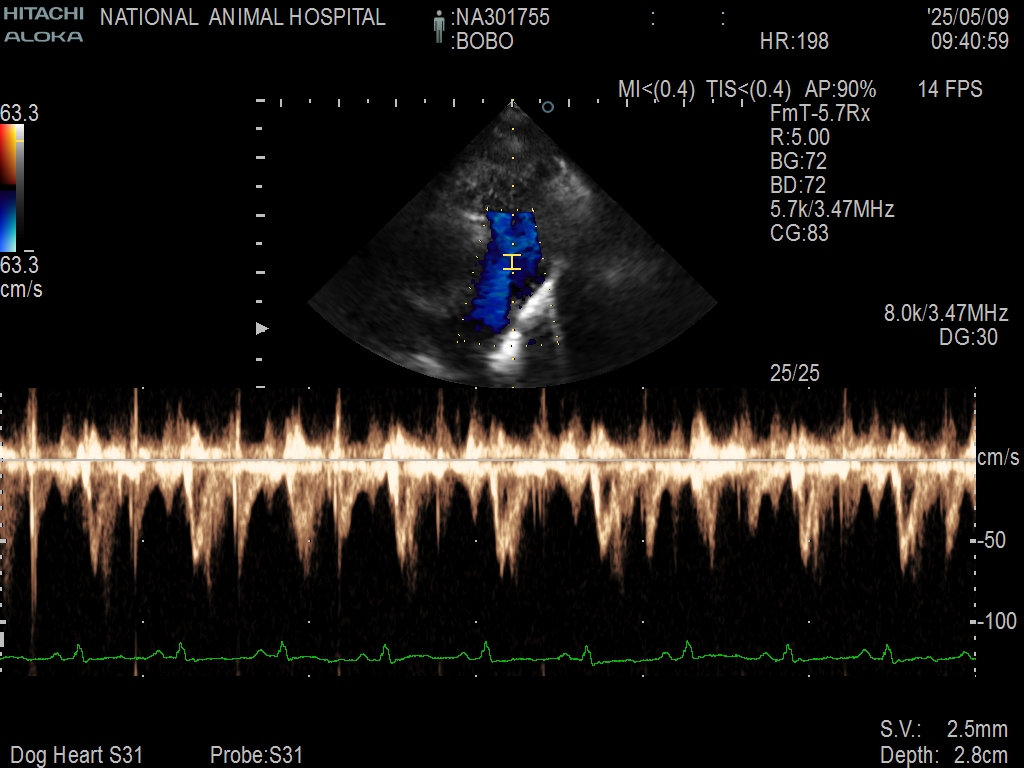The height and width of the screenshot is (768, 1024).
Task: Click the focus triangle marker on depth scale
Action: (x=262, y=328)
